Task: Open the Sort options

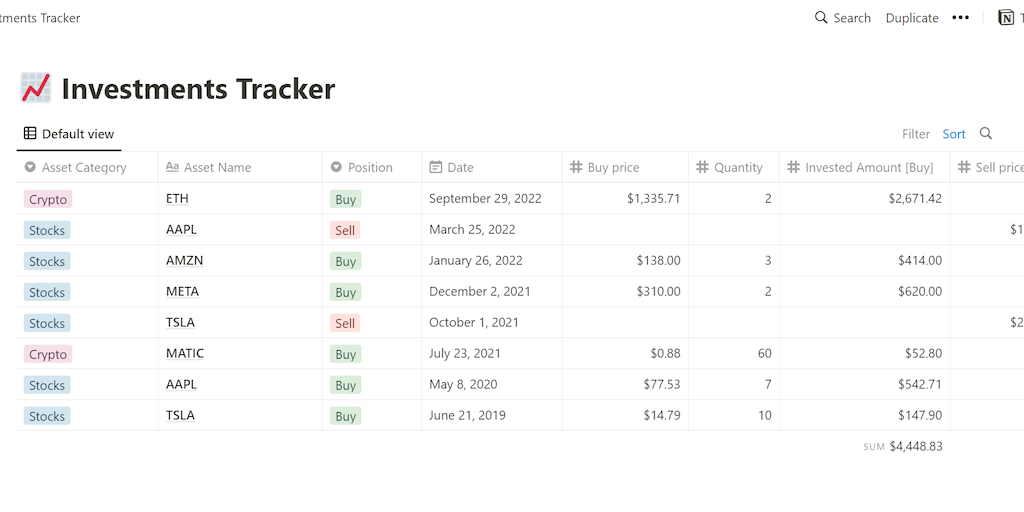Action: (954, 134)
